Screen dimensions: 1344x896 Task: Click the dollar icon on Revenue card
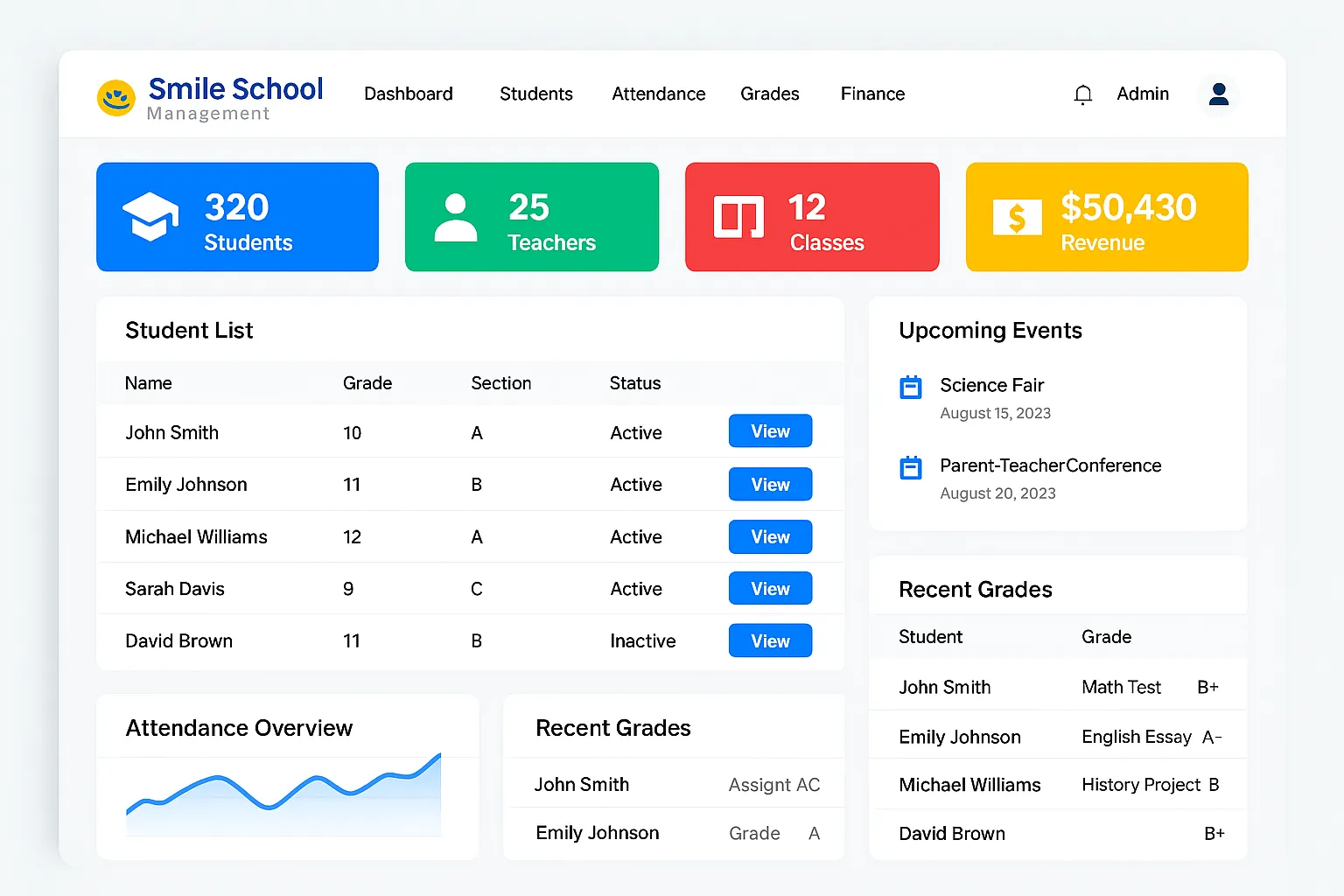tap(1017, 217)
